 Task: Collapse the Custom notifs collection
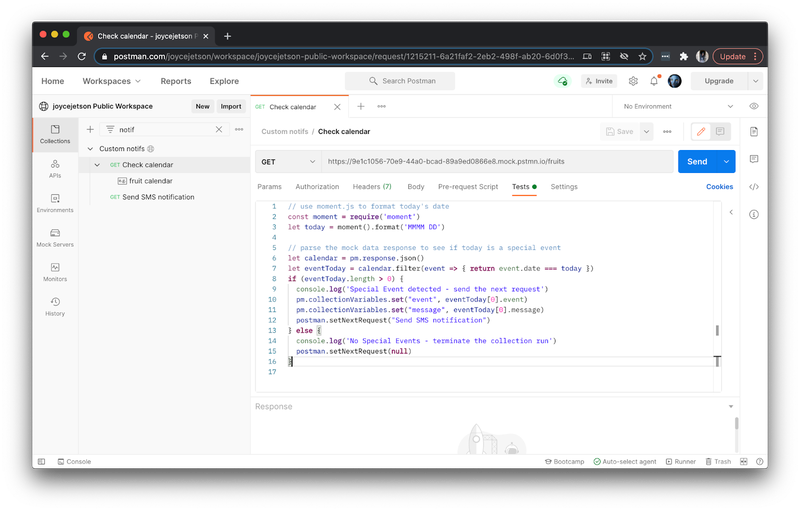pos(90,149)
